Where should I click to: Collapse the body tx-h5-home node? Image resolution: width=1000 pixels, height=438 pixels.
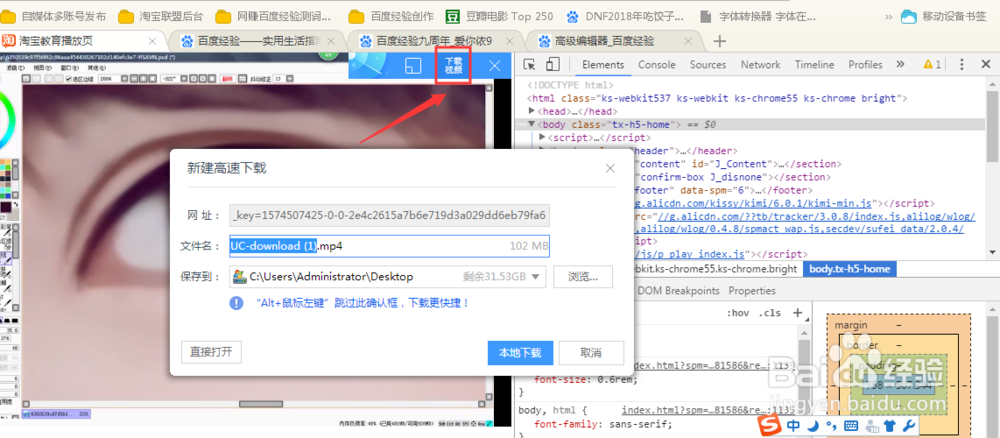point(531,124)
